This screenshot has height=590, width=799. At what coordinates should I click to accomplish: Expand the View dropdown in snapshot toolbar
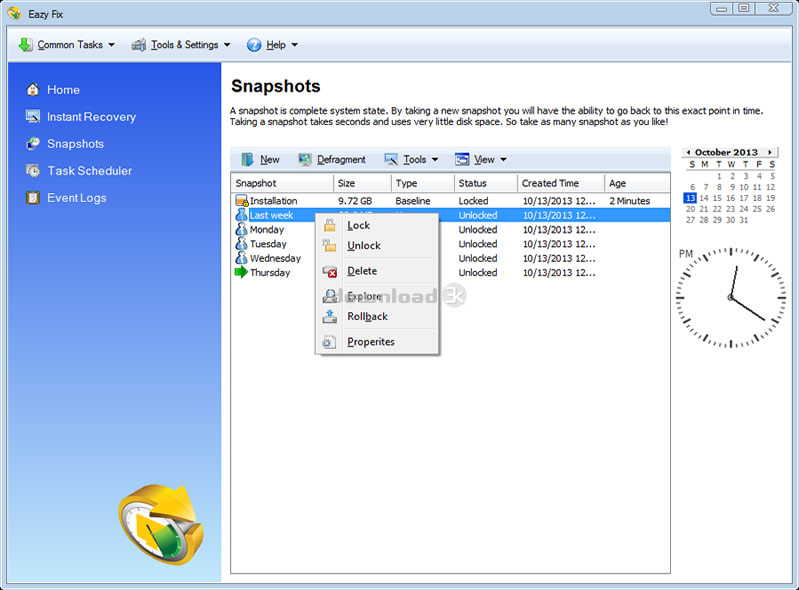(481, 159)
